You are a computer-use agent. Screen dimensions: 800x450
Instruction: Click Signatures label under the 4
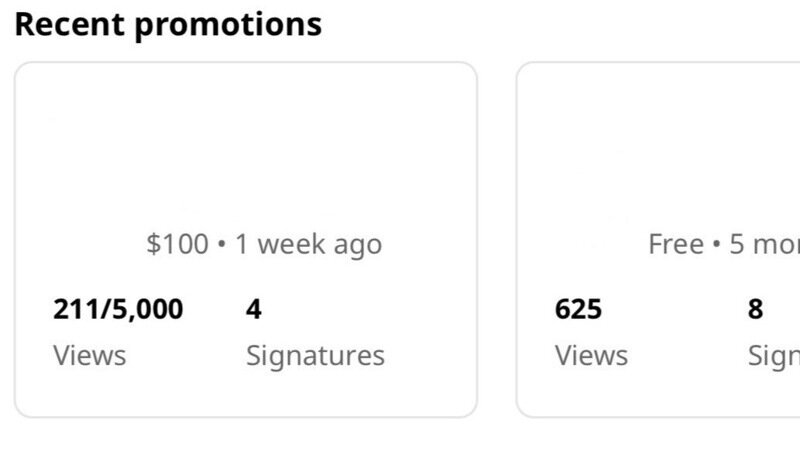315,355
